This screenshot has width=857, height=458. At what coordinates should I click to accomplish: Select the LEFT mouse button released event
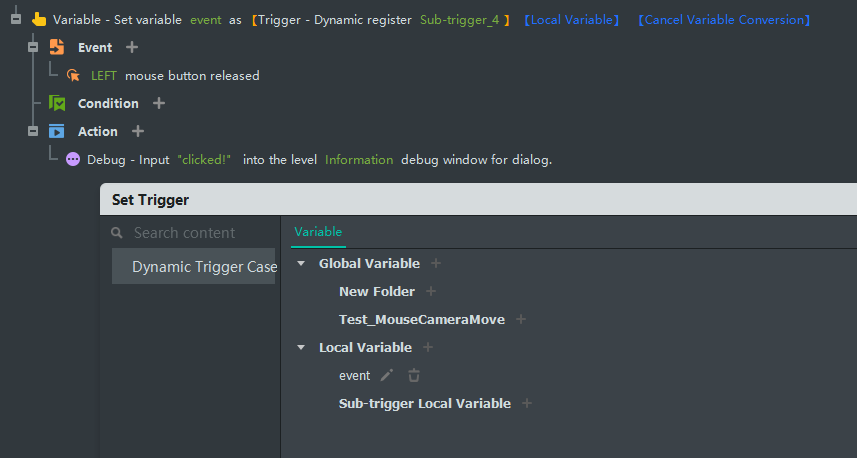click(x=175, y=75)
